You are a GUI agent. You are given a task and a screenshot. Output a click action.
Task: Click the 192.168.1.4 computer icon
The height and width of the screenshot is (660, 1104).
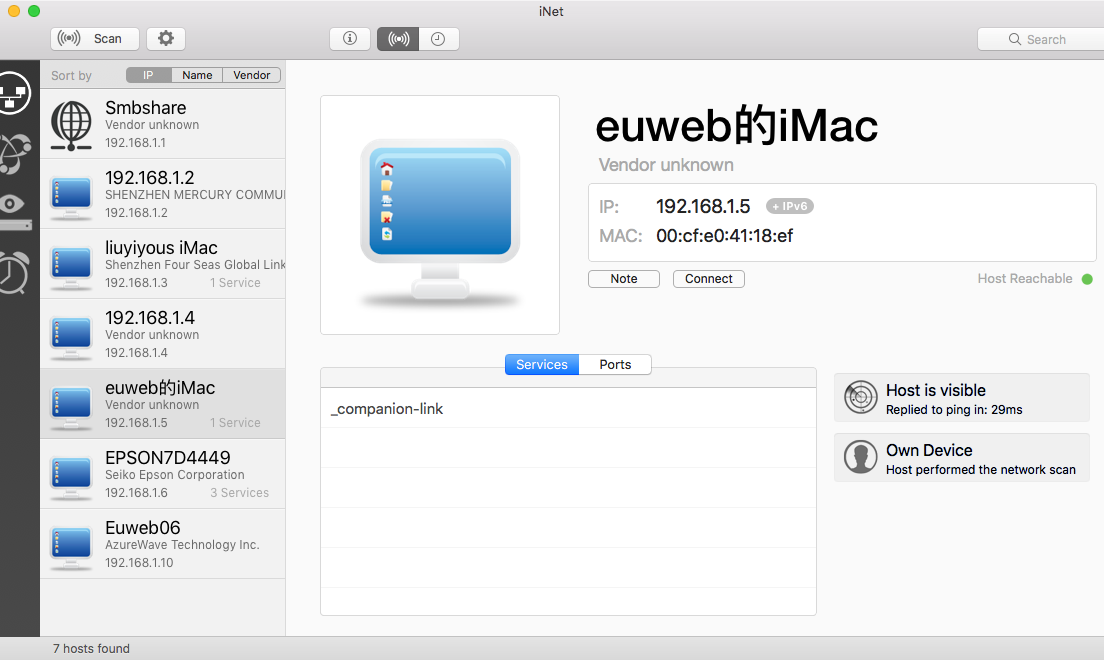[x=71, y=337]
